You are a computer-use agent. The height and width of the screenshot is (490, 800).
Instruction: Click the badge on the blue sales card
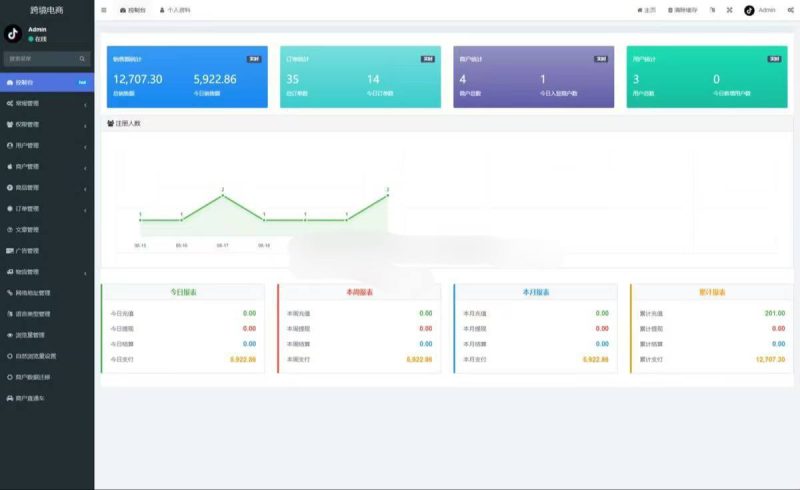pyautogui.click(x=254, y=59)
